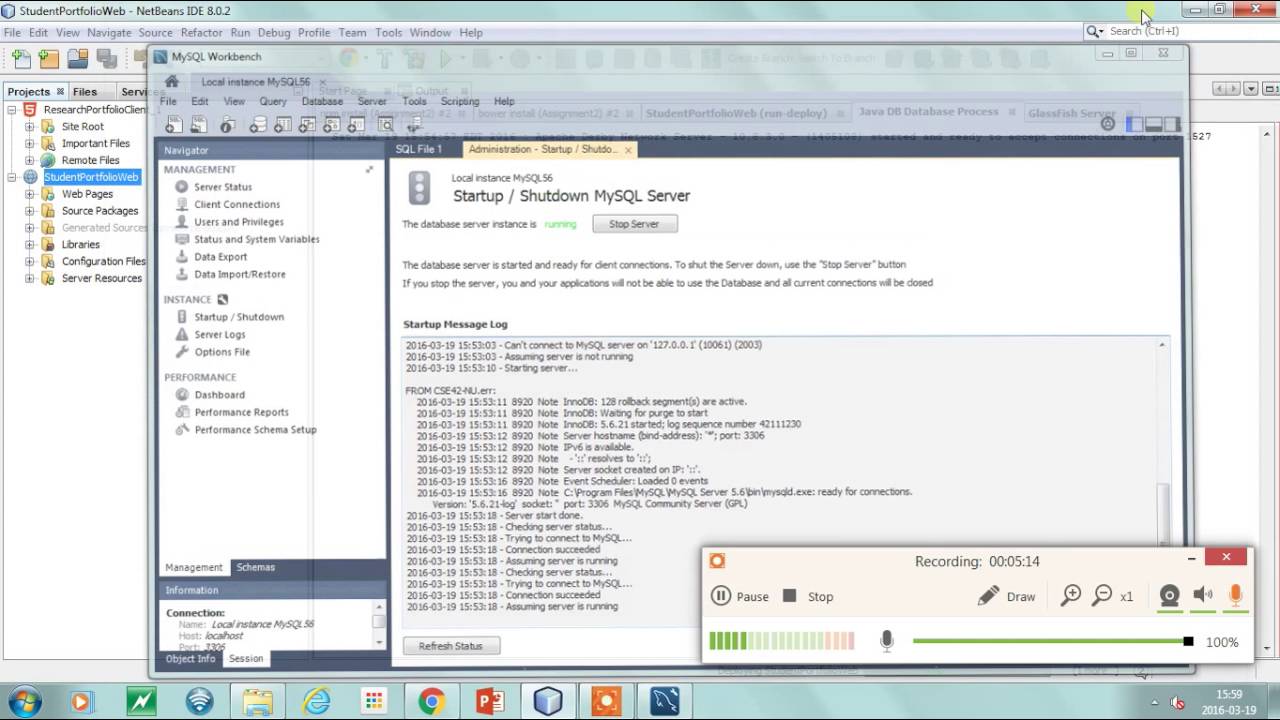The width and height of the screenshot is (1280, 720).
Task: Collapse the StudentPortfolioWeb project node
Action: coord(13,177)
